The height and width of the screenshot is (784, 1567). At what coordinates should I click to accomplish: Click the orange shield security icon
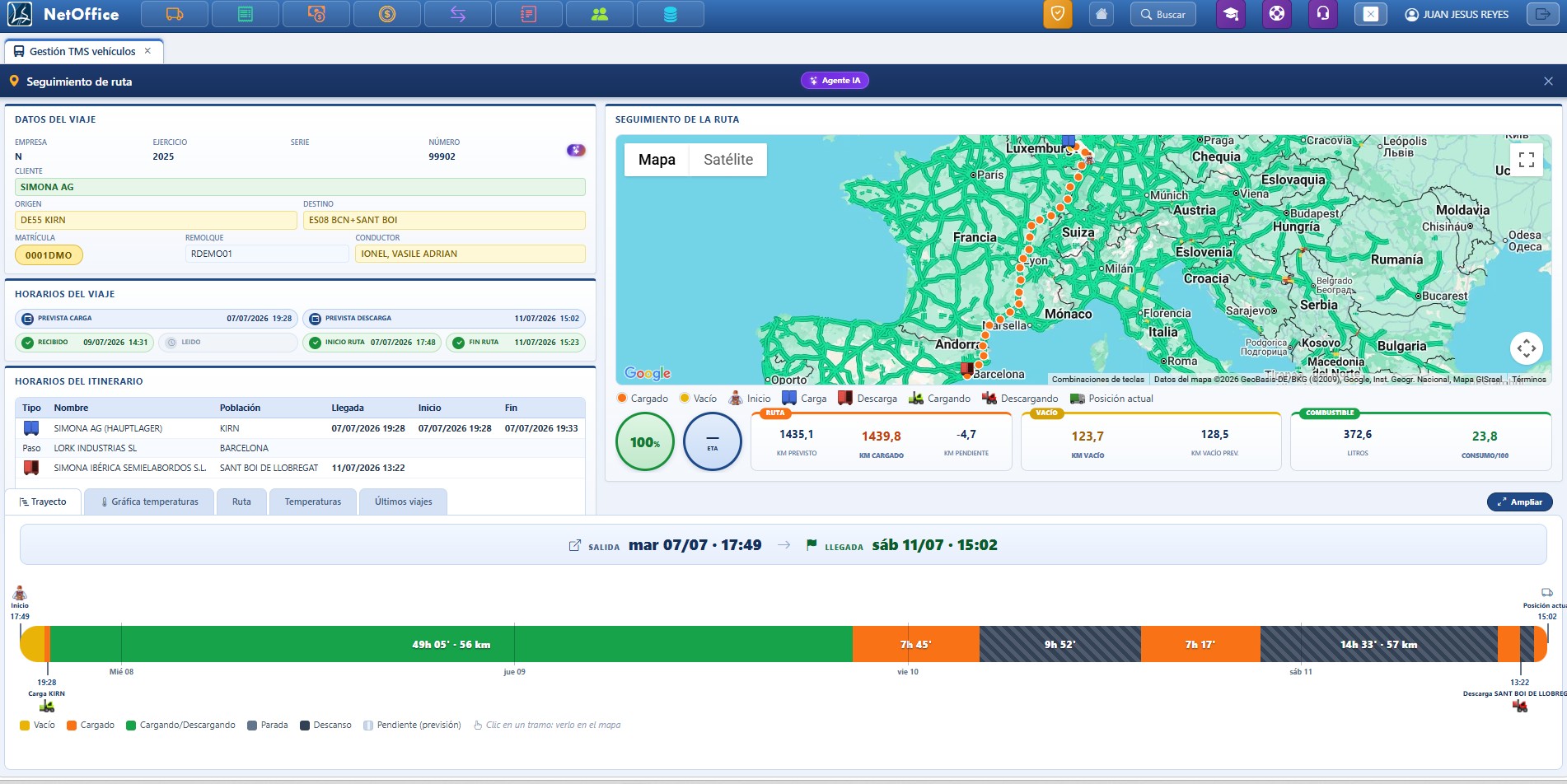tap(1058, 14)
